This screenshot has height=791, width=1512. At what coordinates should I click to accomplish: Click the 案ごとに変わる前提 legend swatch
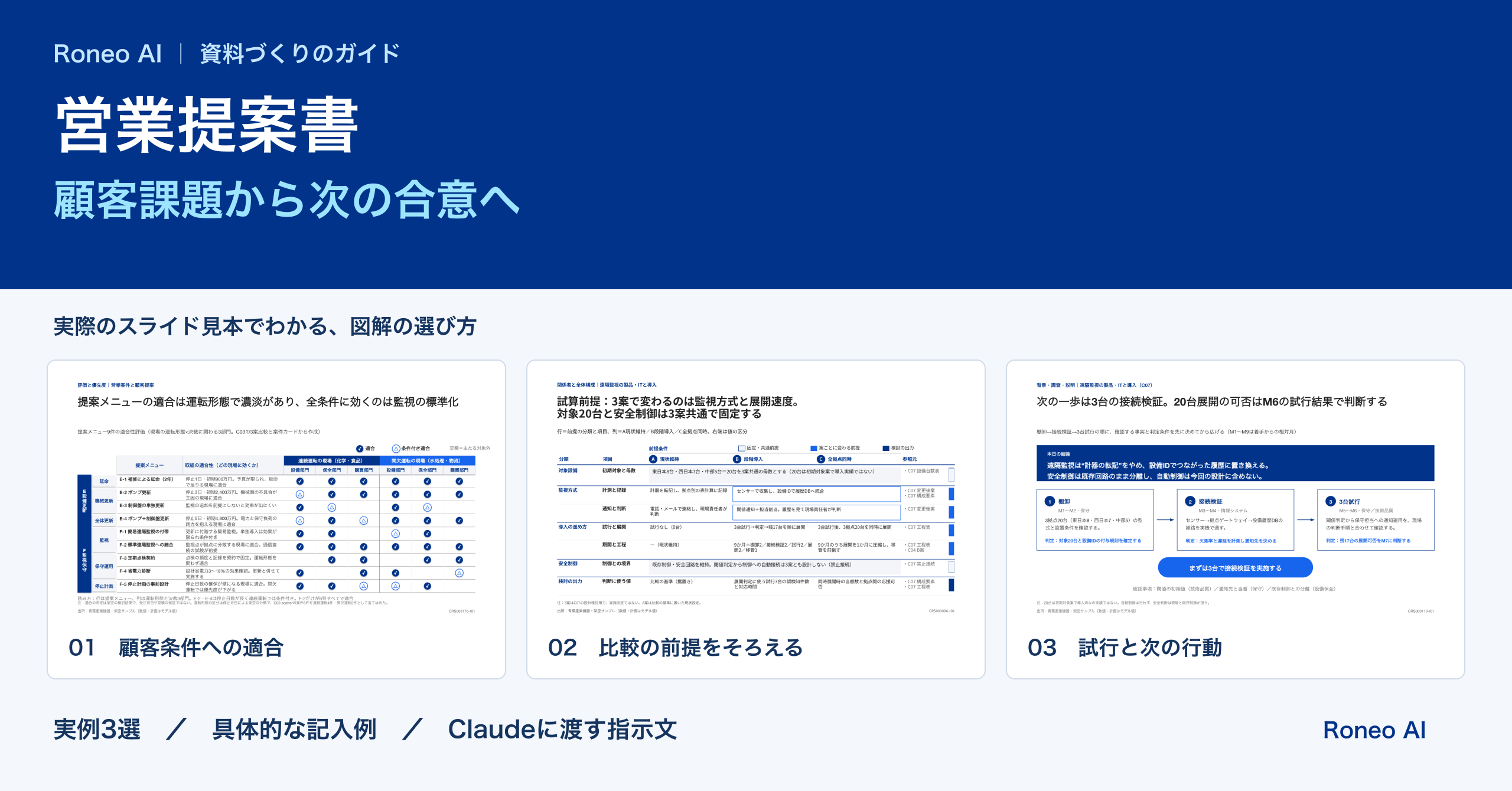click(x=814, y=449)
